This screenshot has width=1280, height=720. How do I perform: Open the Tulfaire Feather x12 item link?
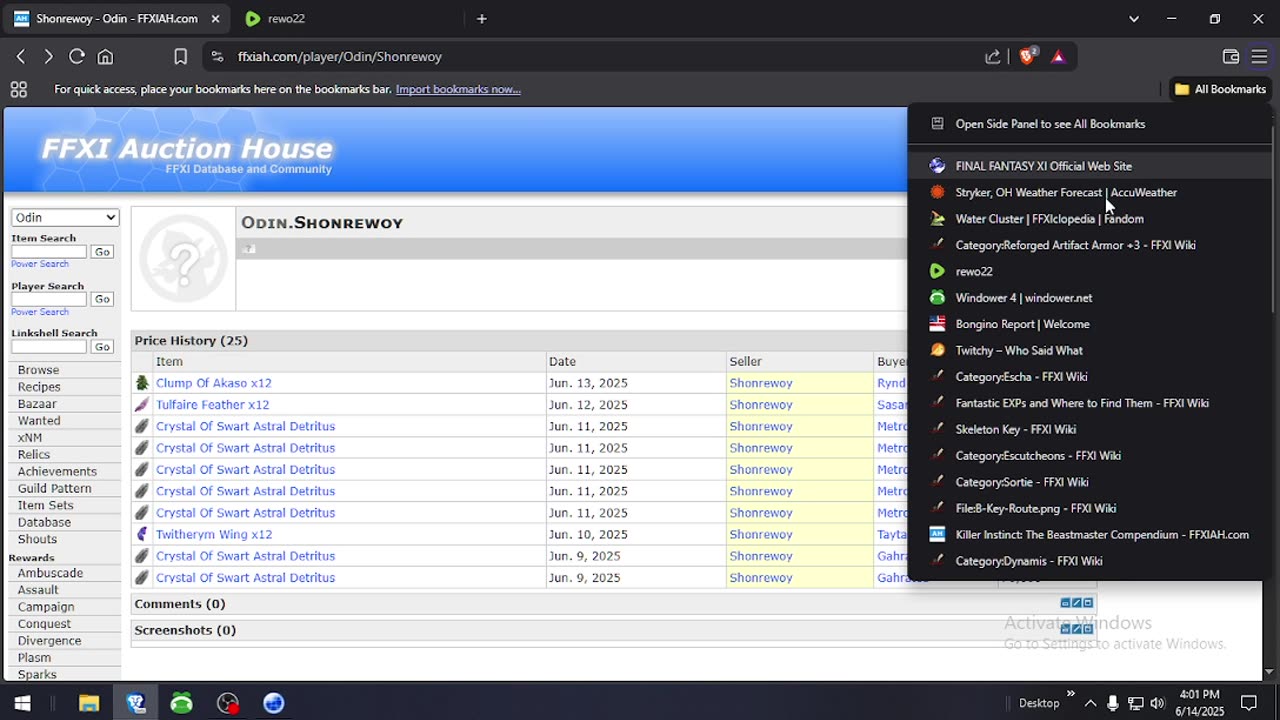pyautogui.click(x=212, y=405)
